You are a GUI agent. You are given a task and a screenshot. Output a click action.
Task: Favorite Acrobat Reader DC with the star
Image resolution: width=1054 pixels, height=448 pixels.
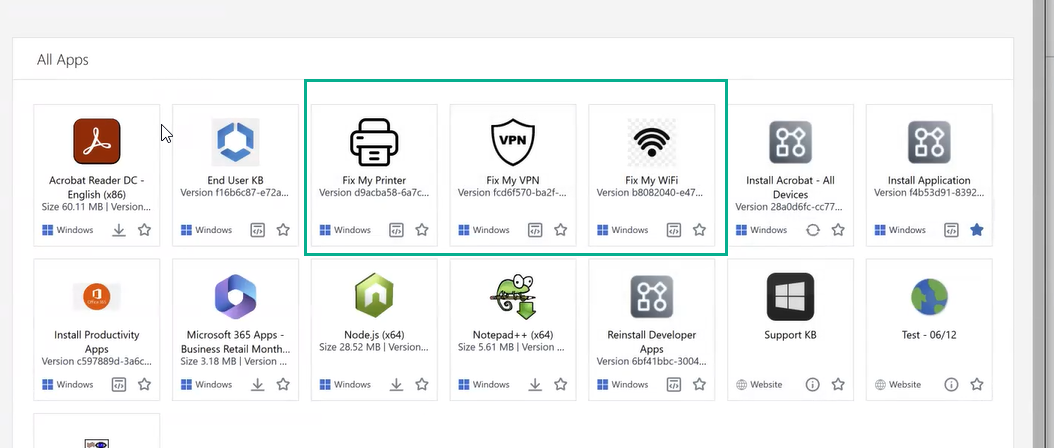(x=145, y=230)
